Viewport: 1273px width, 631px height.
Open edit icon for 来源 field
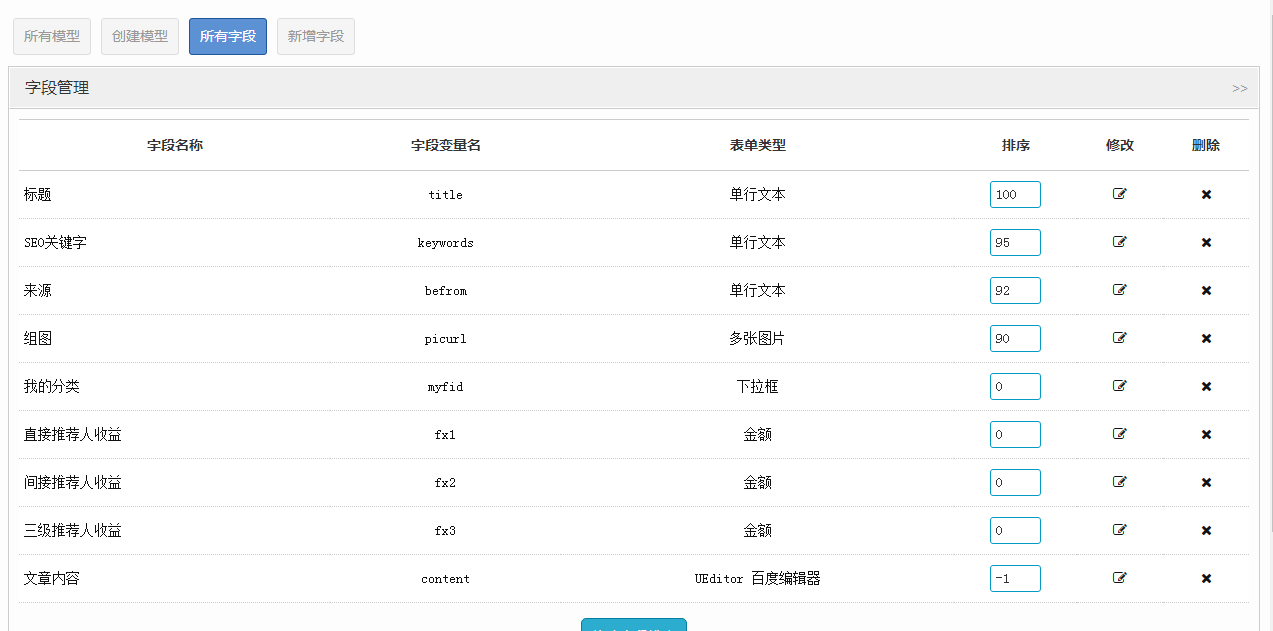click(x=1119, y=290)
